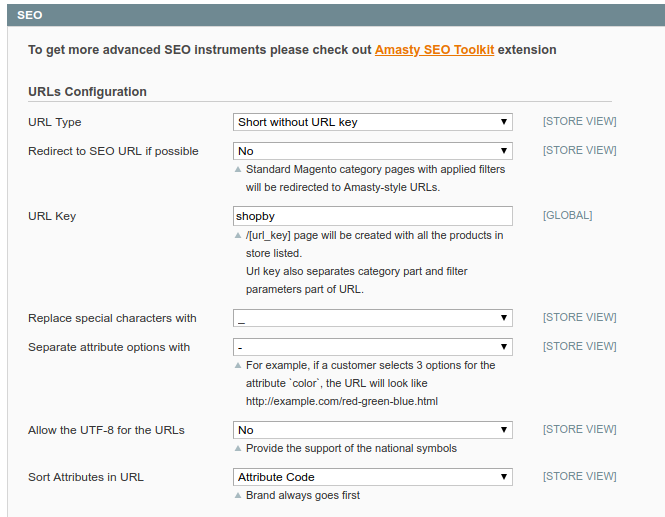Open the Amasty SEO Toolkit link
The width and height of the screenshot is (665, 517).
pos(434,49)
